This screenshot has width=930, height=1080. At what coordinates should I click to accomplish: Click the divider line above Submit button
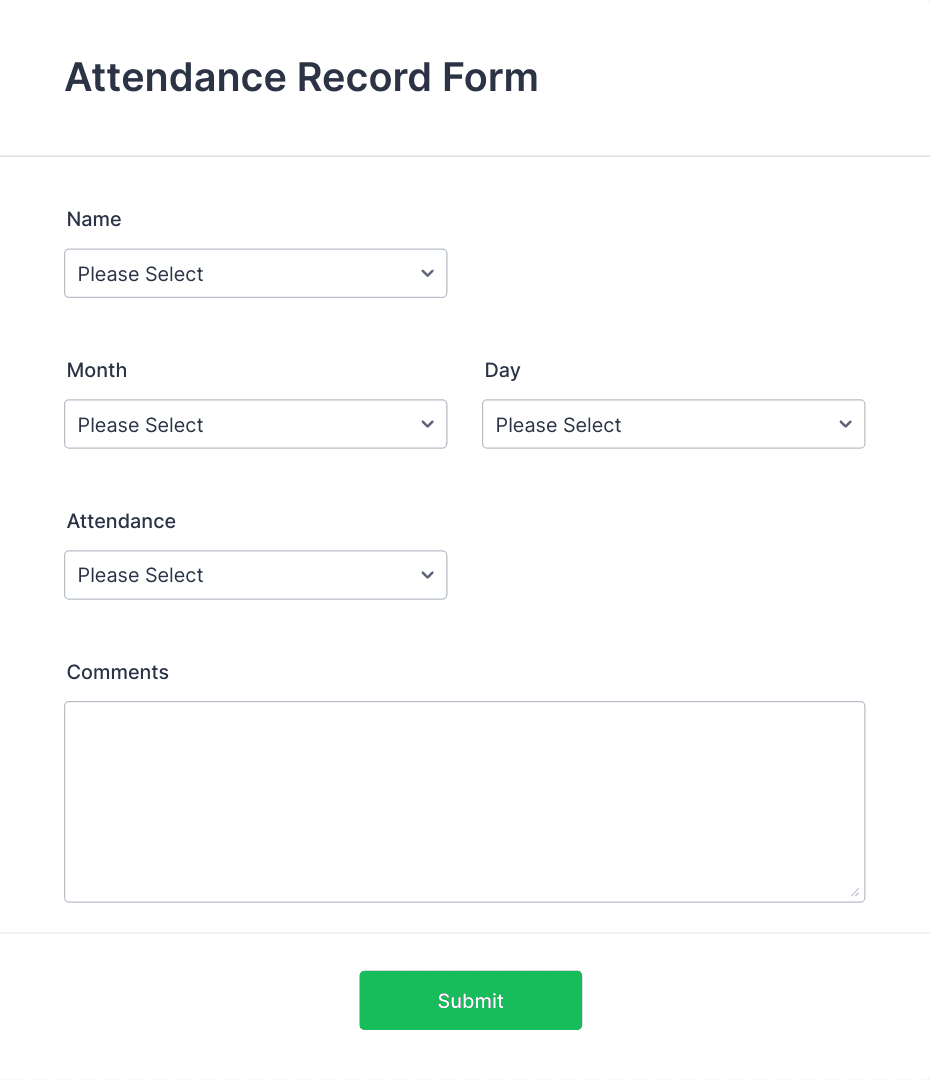coord(465,933)
